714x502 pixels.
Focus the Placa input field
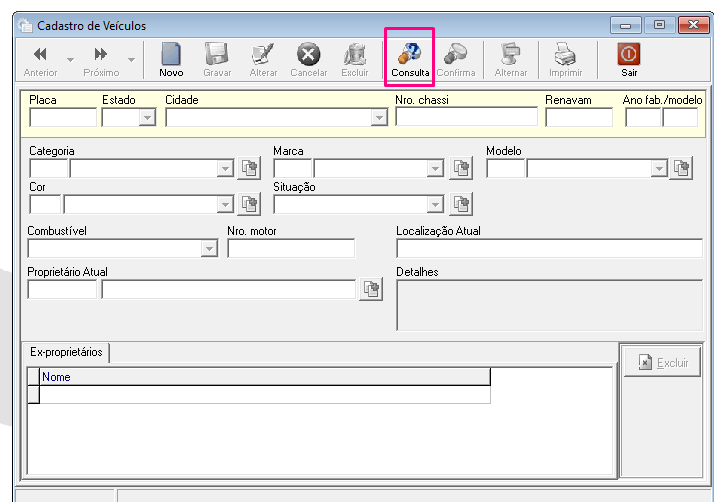click(x=63, y=118)
